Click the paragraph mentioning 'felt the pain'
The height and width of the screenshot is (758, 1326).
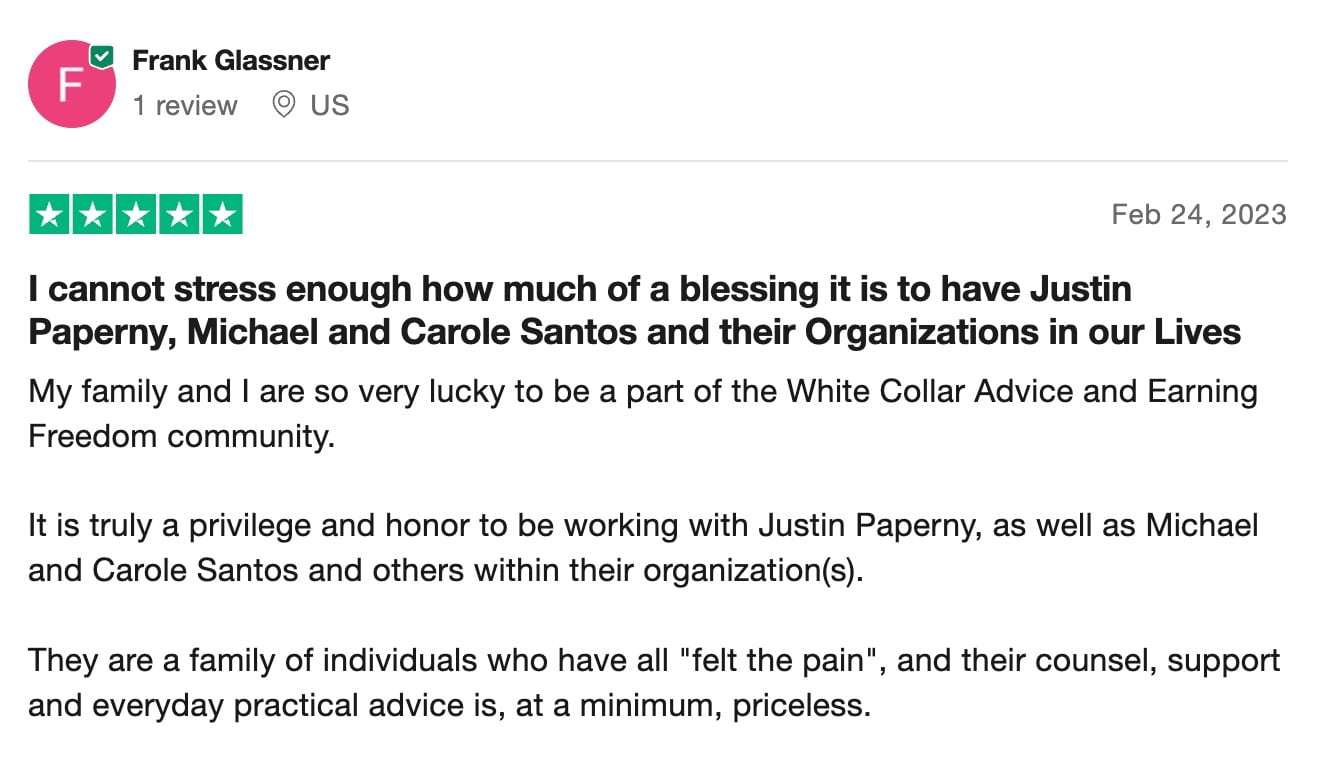(654, 683)
